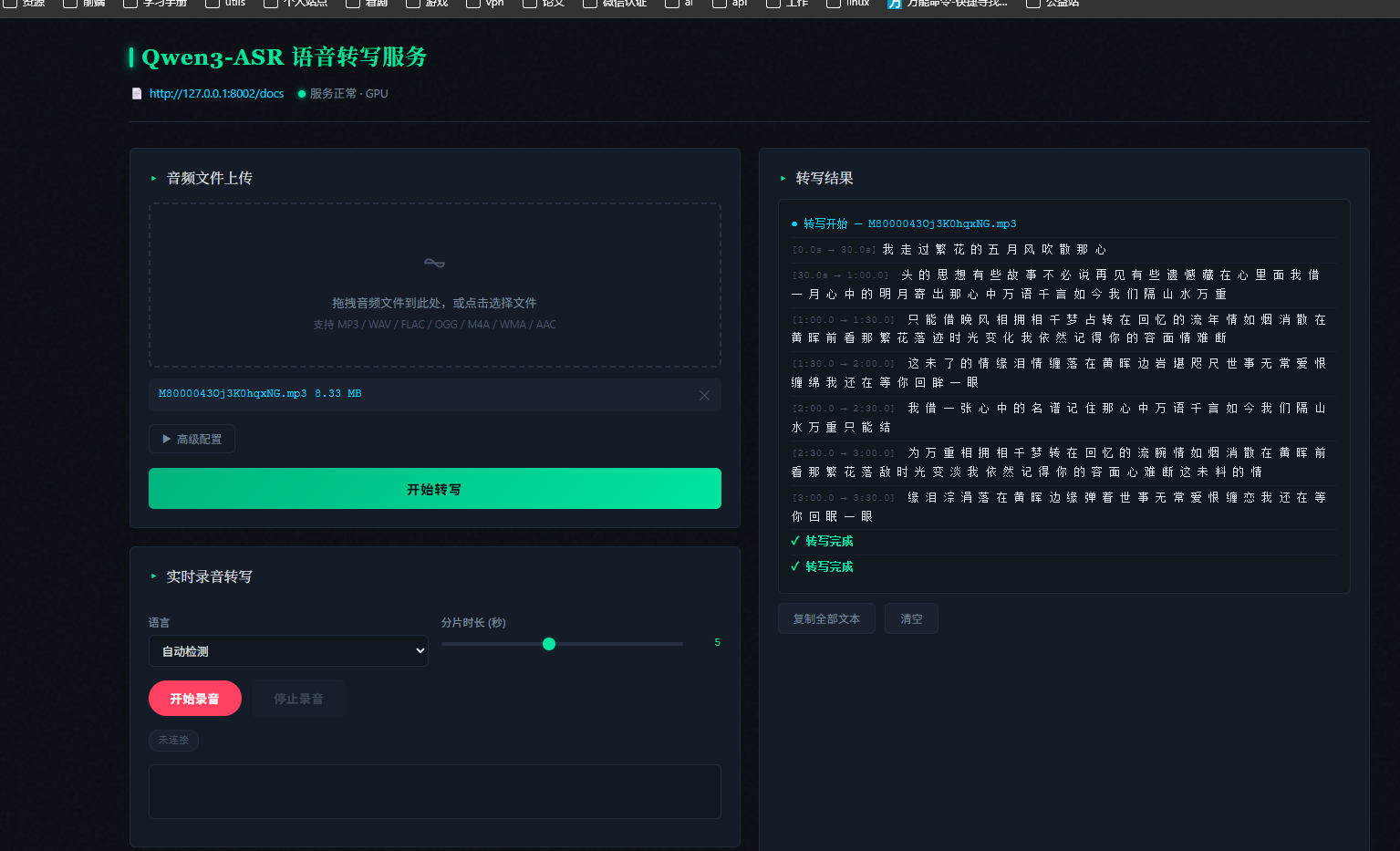Image resolution: width=1400 pixels, height=851 pixels.
Task: Select the [2:00.0 → 2:30.0] transcript segment
Action: click(x=1063, y=417)
